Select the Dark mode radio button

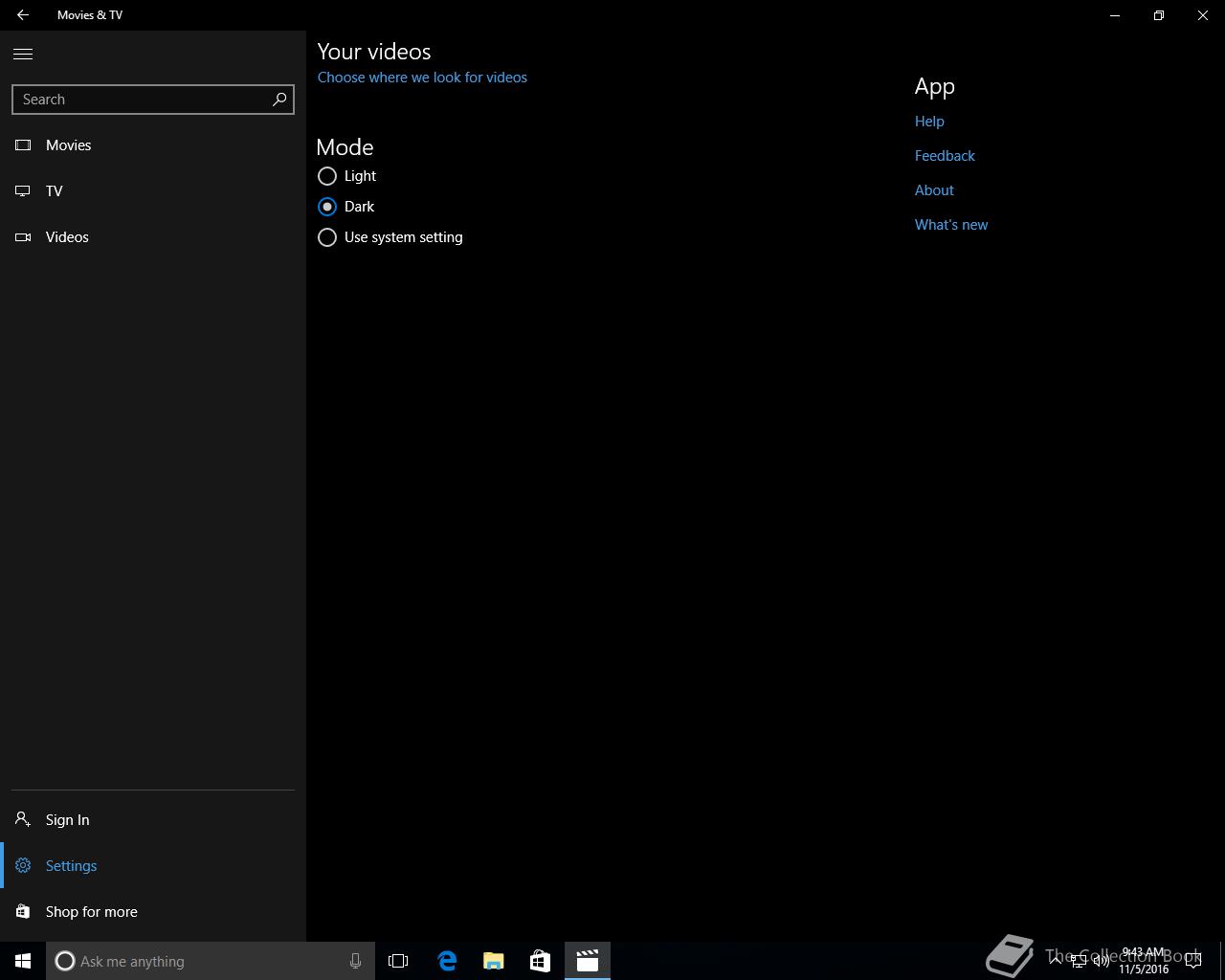pos(327,207)
